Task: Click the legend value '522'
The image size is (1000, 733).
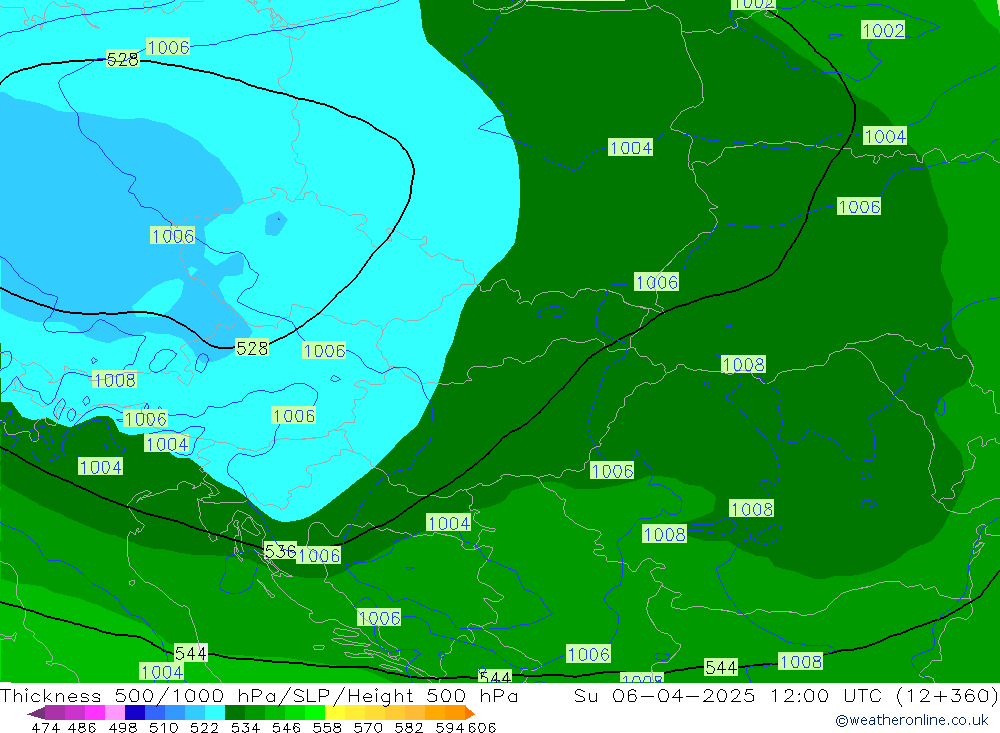Action: click(204, 727)
